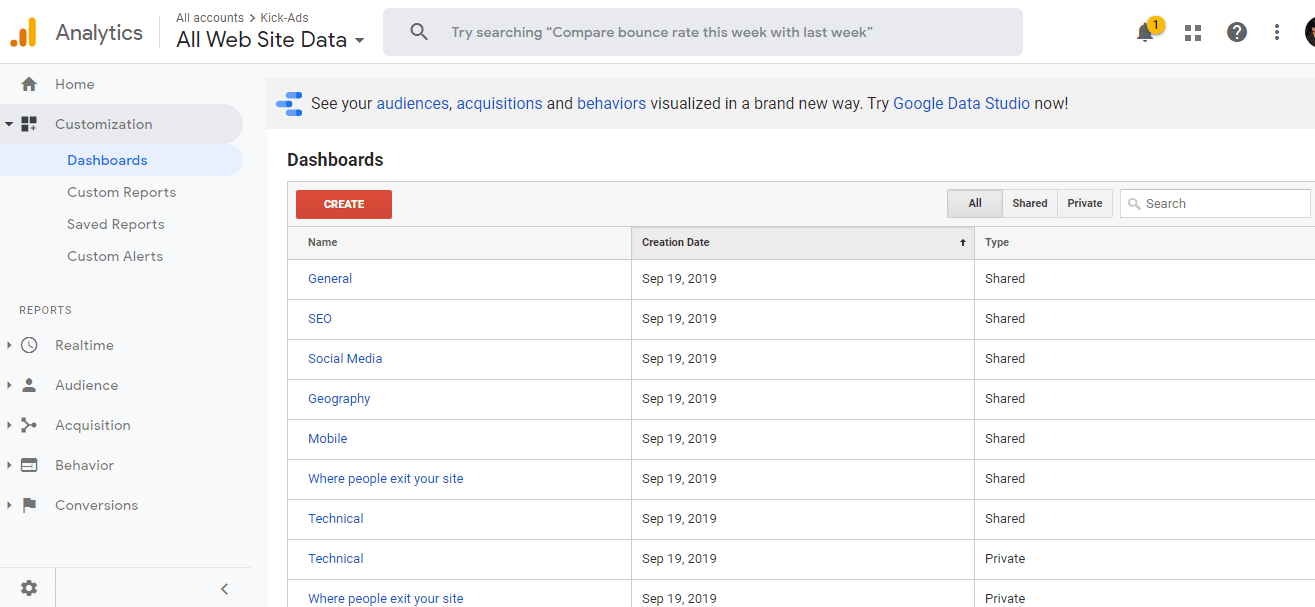
Task: Open Custom Alerts in sidebar
Action: click(114, 256)
